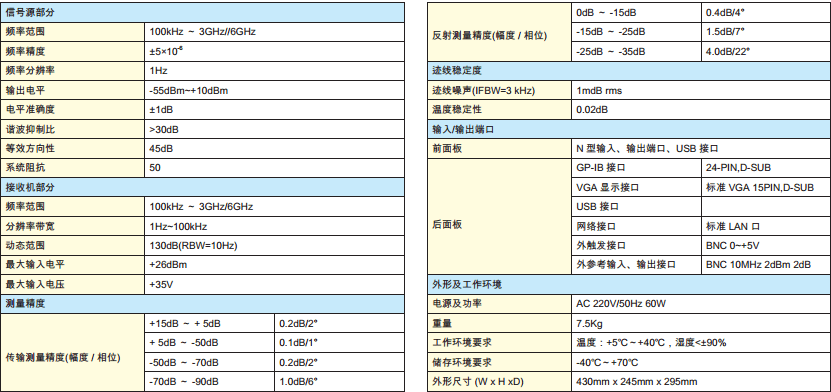Image resolution: width=831 pixels, height=392 pixels.
Task: Select the 测量精度 section header
Action: tap(202, 304)
